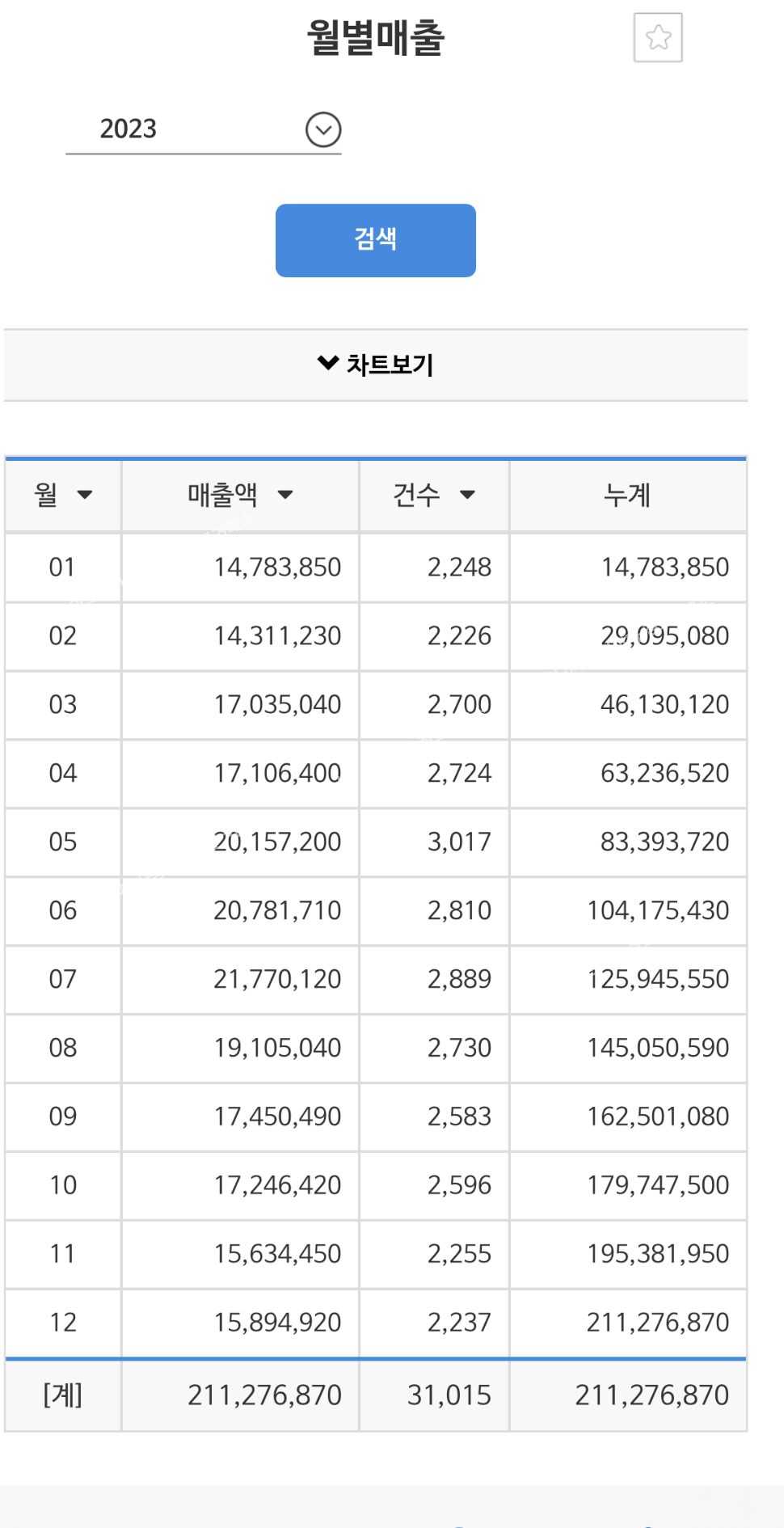Click the 월별매출 page title
Viewport: 784px width, 1528px height.
(376, 38)
